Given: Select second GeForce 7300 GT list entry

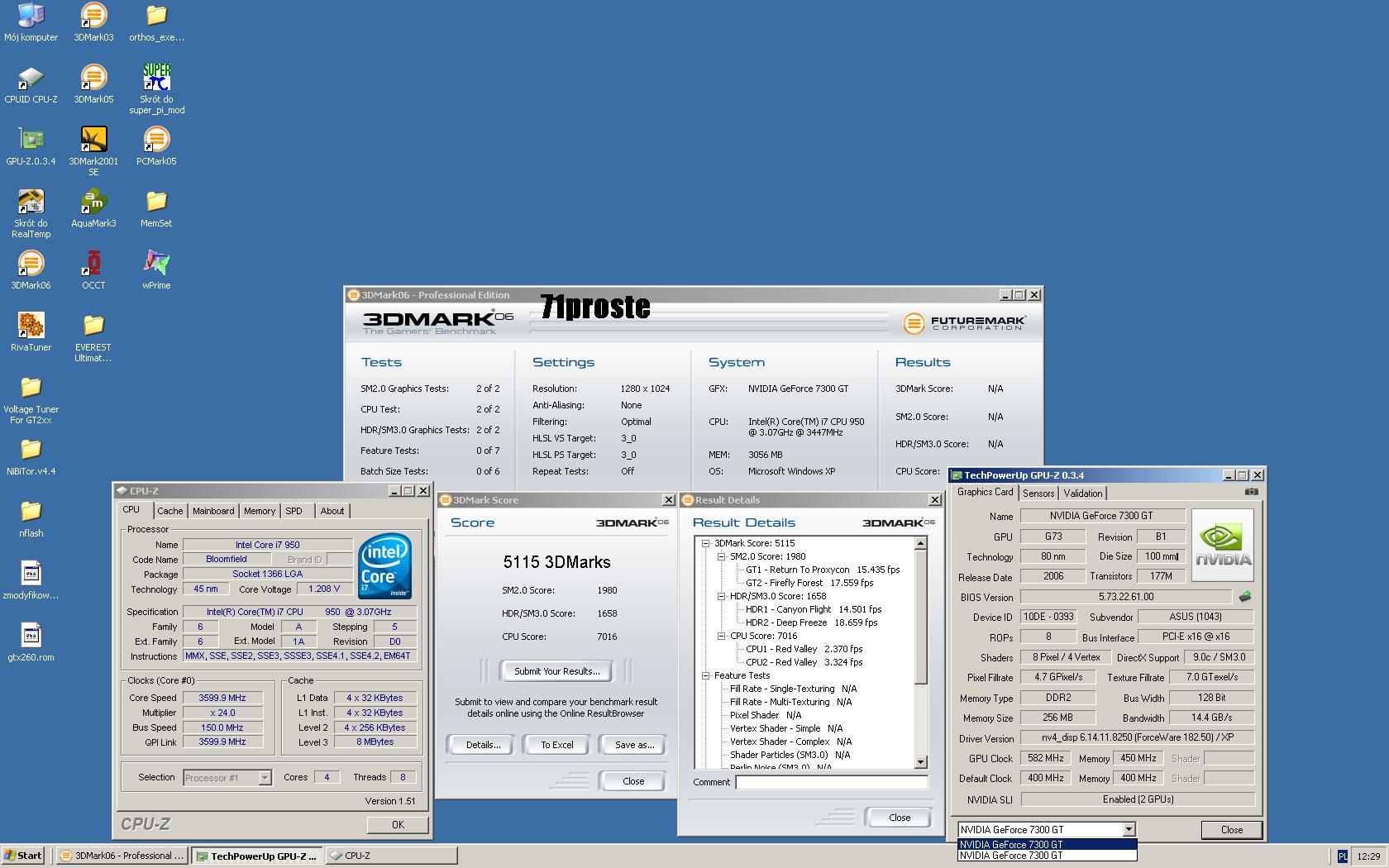Looking at the screenshot, I should pyautogui.click(x=1048, y=856).
